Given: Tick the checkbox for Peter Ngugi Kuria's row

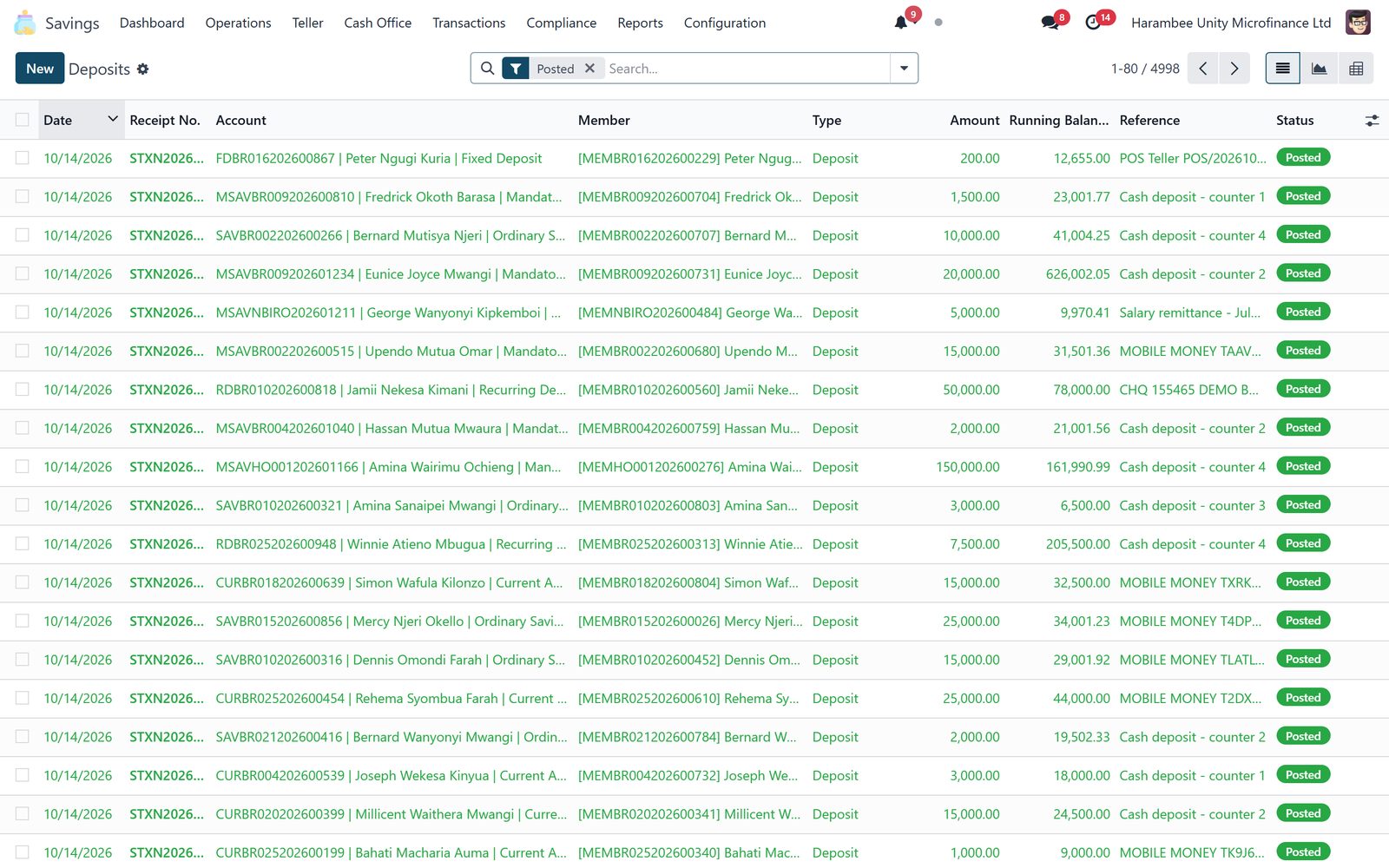Looking at the screenshot, I should point(23,158).
